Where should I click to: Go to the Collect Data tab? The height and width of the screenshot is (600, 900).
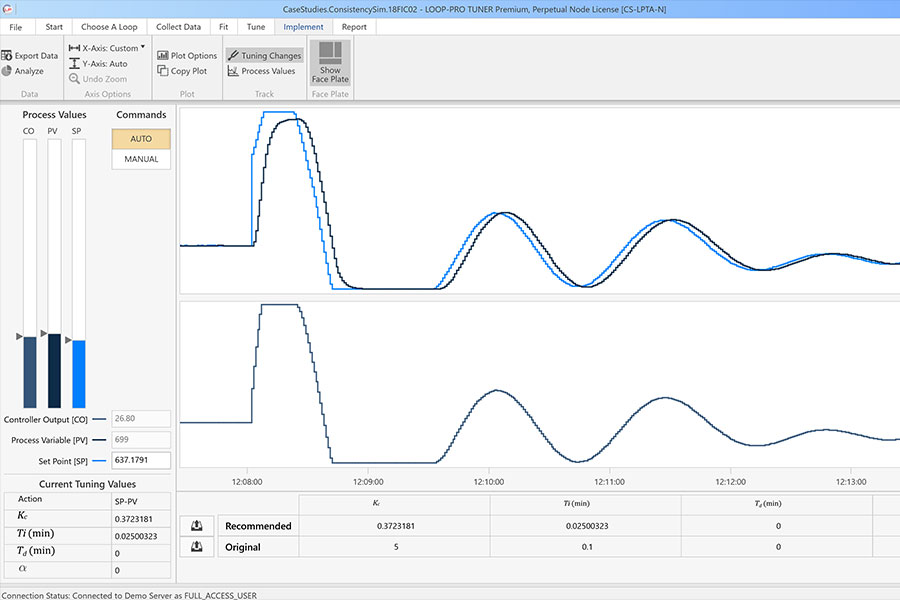pos(178,27)
